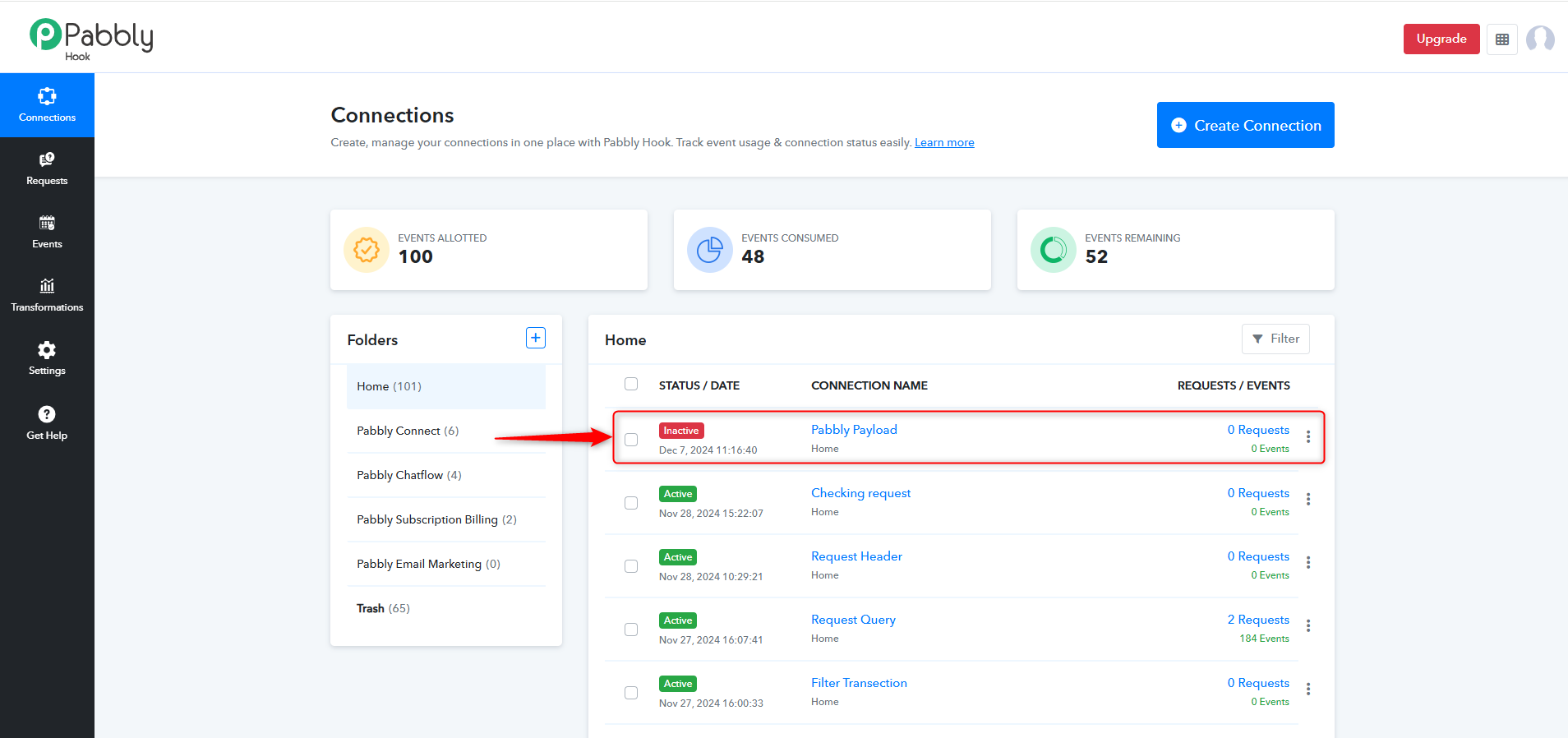Click the Status / Date column header
This screenshot has width=1568, height=738.
click(x=699, y=385)
